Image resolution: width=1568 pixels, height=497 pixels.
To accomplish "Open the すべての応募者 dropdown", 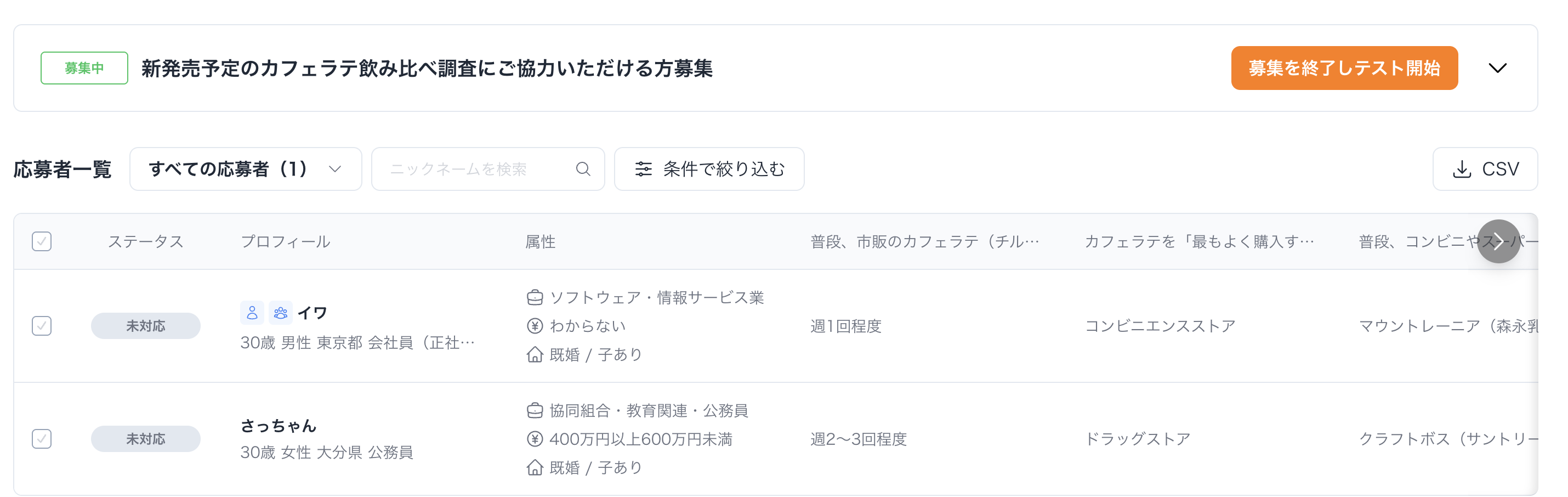I will (245, 169).
